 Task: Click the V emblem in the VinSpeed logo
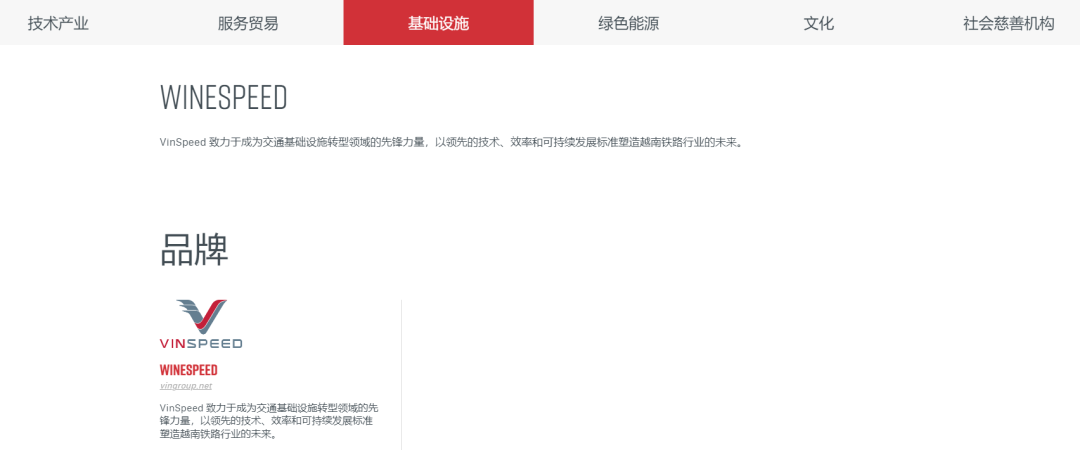pos(201,316)
